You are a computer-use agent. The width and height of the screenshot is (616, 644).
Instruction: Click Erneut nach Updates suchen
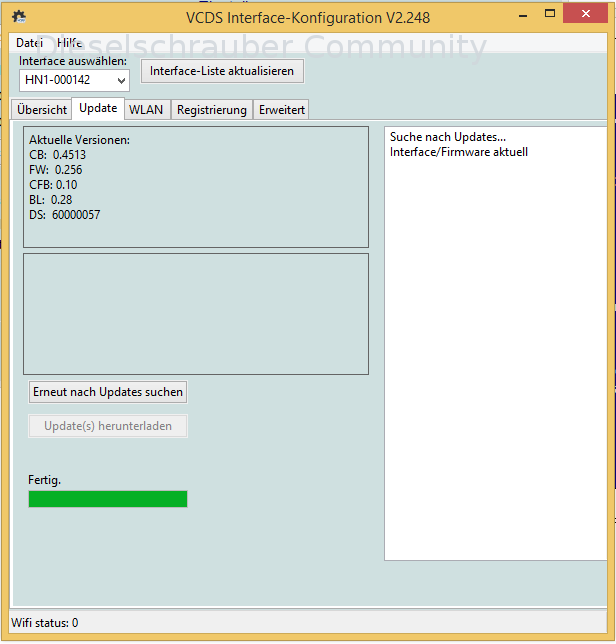(108, 392)
